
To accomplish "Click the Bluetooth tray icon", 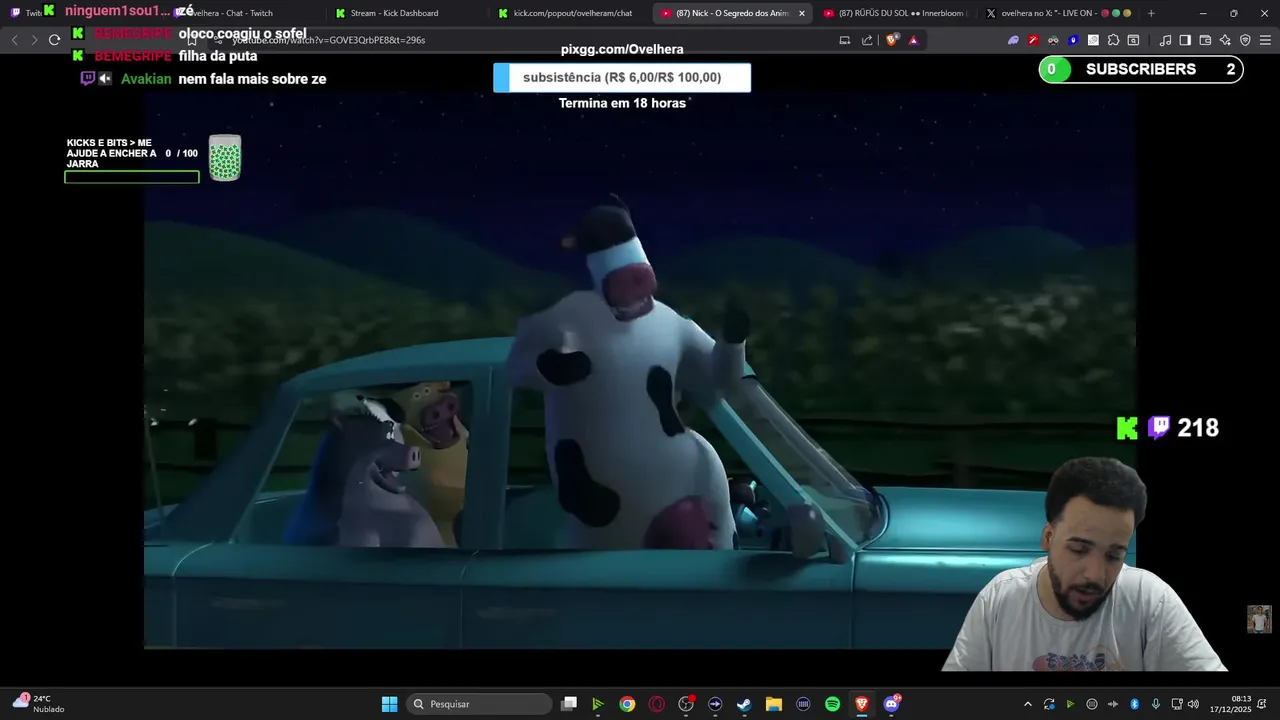I will 1134,704.
